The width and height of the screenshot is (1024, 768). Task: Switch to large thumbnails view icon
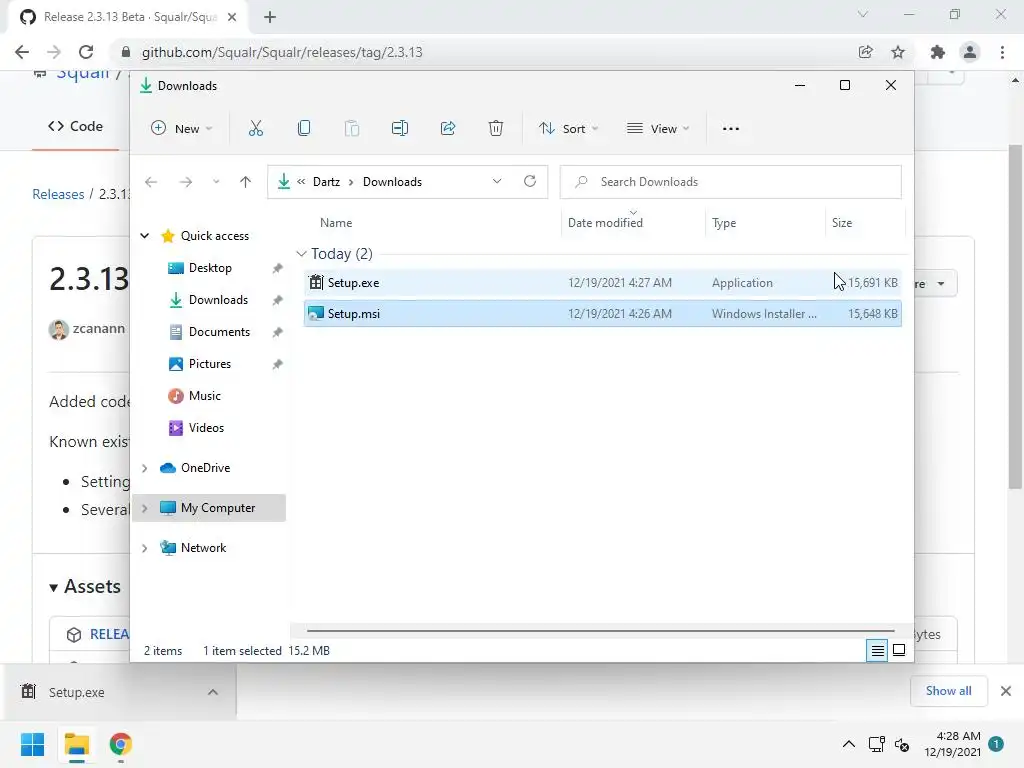pyautogui.click(x=899, y=650)
